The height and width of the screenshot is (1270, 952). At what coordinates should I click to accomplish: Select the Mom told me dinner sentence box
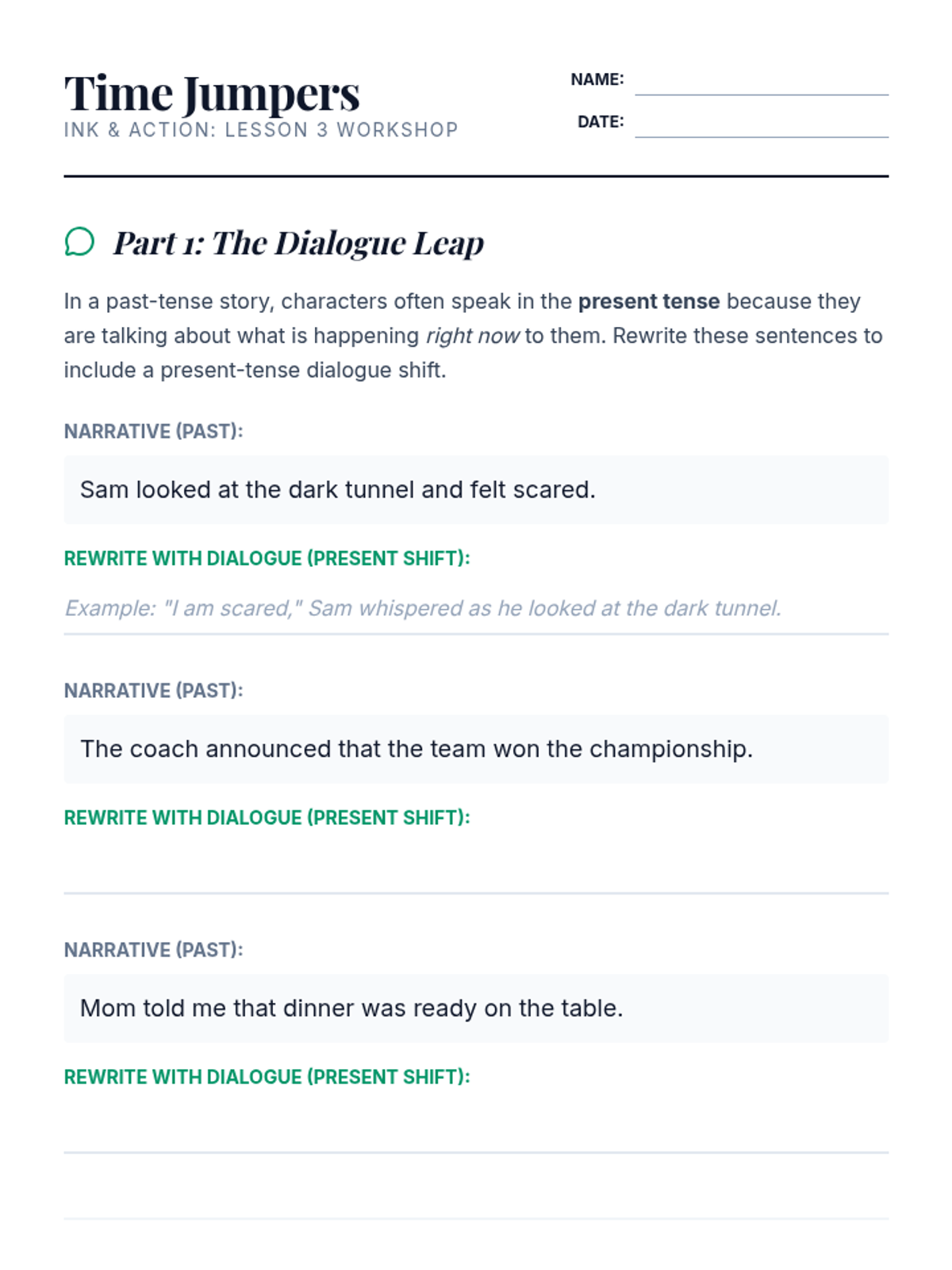476,1008
